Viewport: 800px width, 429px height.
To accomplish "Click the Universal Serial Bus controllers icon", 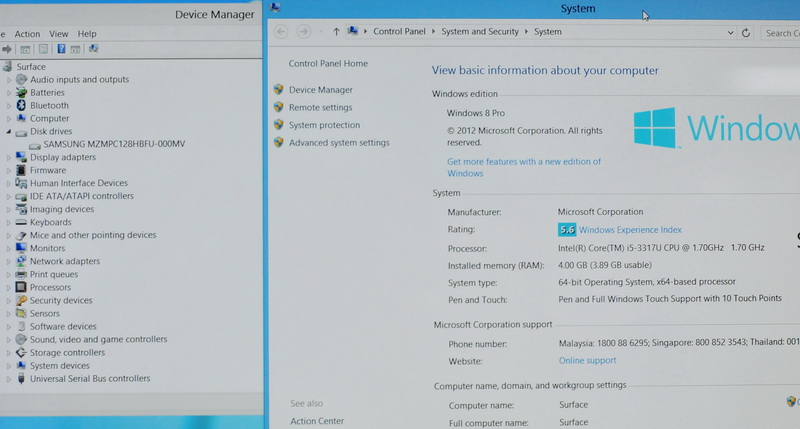I will (x=21, y=378).
